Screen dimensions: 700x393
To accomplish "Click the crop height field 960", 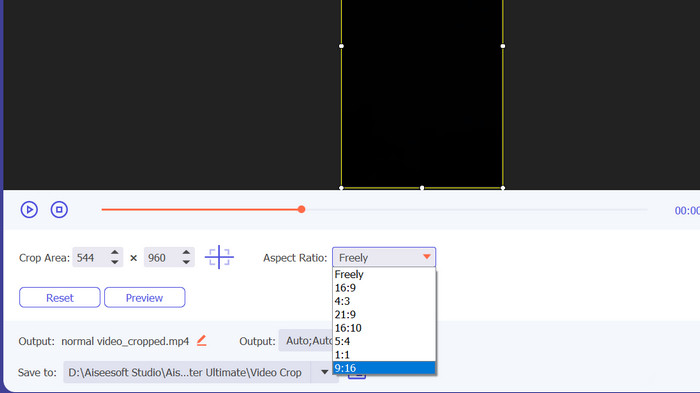I will (162, 258).
